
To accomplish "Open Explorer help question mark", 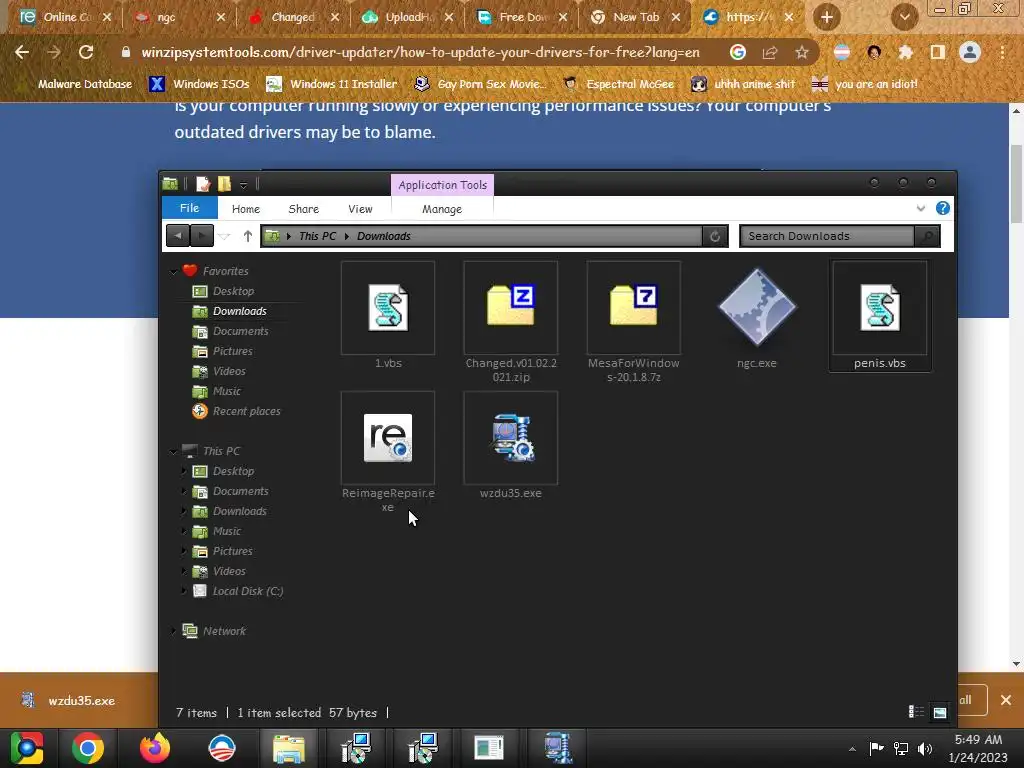I will coord(942,208).
